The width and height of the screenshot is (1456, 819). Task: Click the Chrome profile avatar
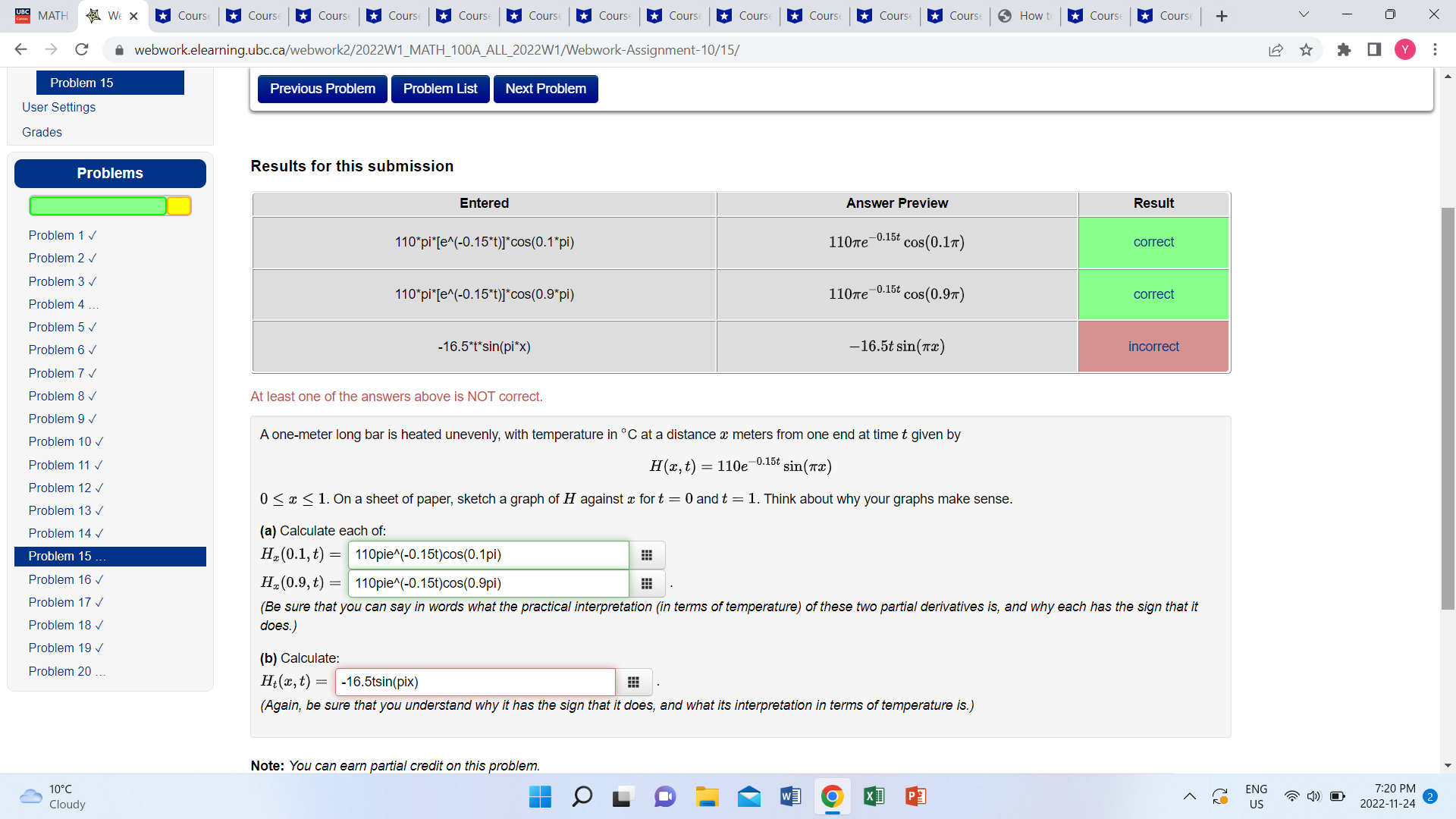pos(1405,50)
